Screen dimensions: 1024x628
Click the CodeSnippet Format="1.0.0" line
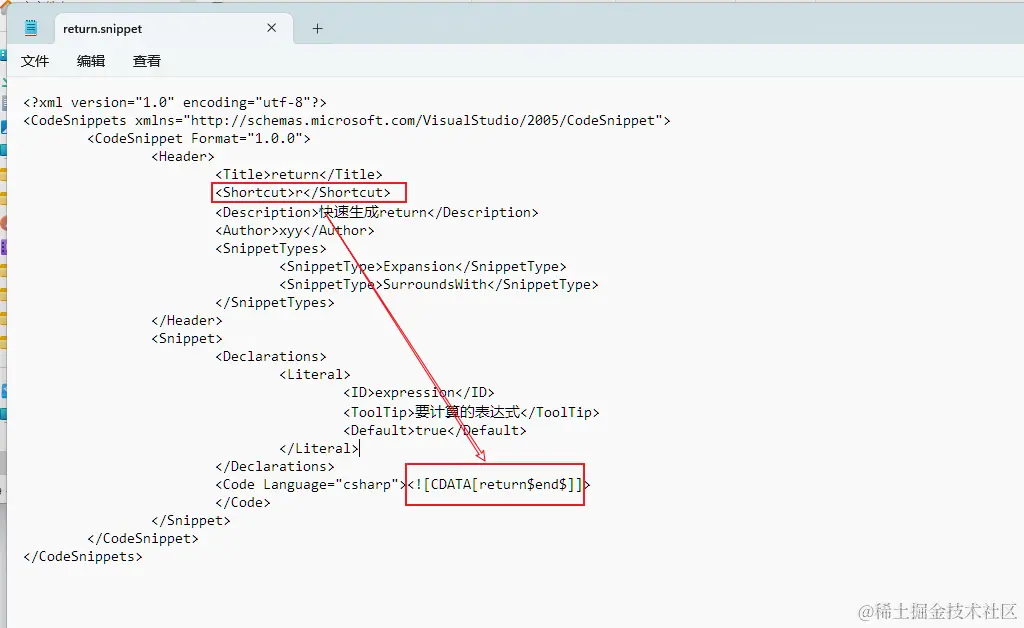coord(199,138)
